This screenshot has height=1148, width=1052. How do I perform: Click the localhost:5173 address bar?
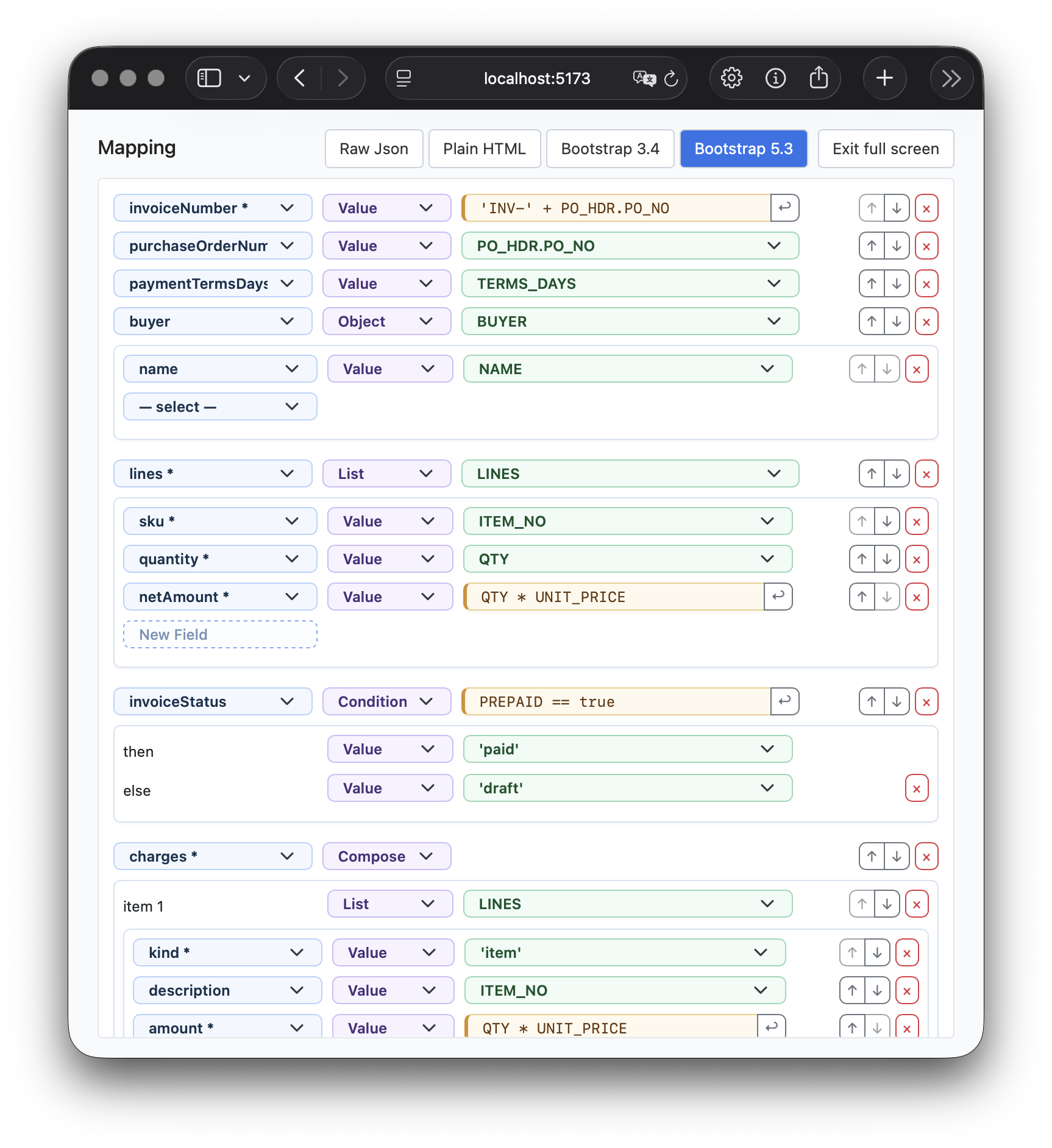[x=536, y=78]
